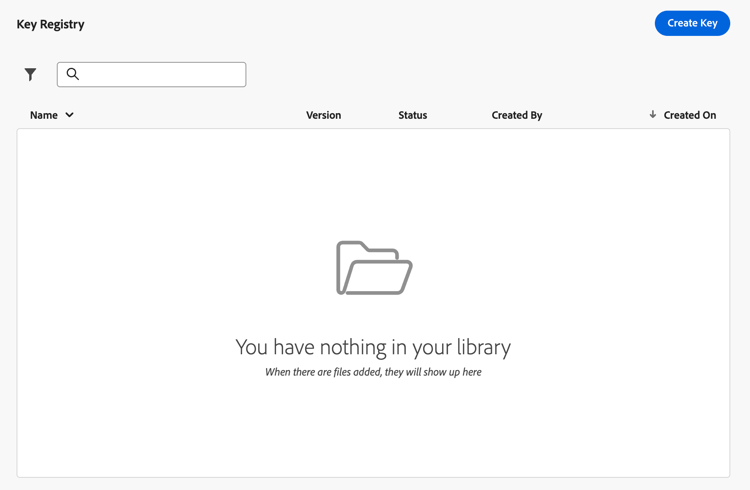Expand the Name column chevron
Viewport: 750px width, 490px height.
[69, 115]
